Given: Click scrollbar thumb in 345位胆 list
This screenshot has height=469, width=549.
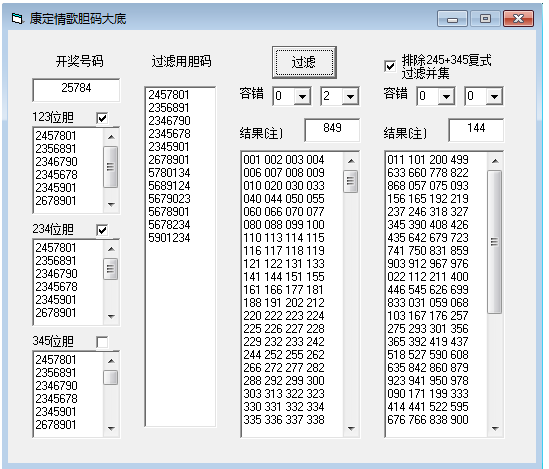Looking at the screenshot, I should tap(111, 378).
